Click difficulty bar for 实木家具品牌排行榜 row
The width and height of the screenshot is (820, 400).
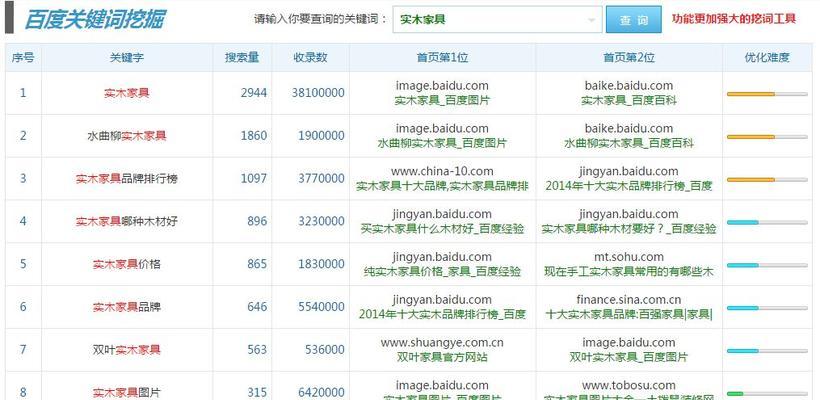(x=767, y=180)
